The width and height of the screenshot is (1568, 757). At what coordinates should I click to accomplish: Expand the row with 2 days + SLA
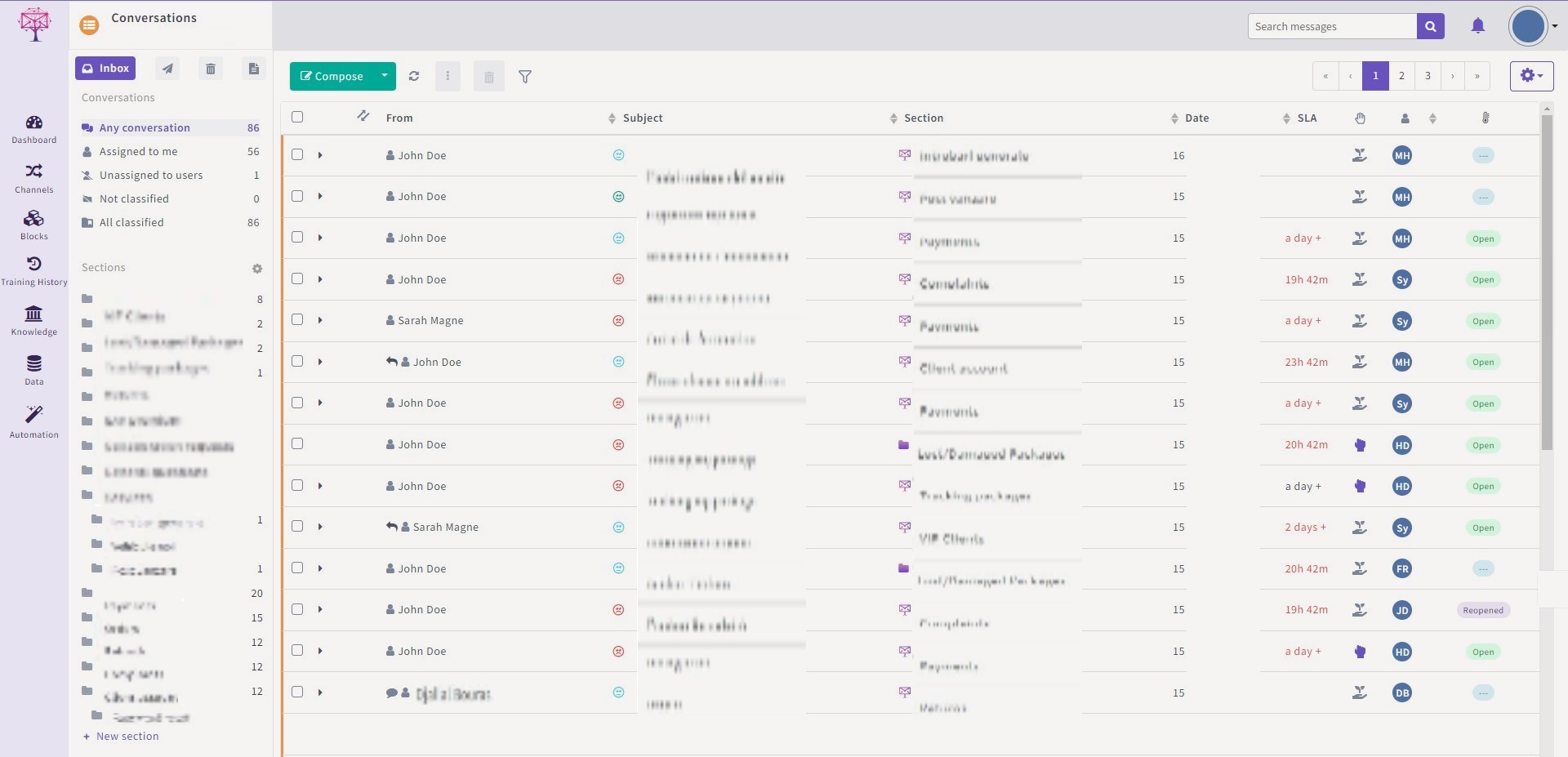320,527
